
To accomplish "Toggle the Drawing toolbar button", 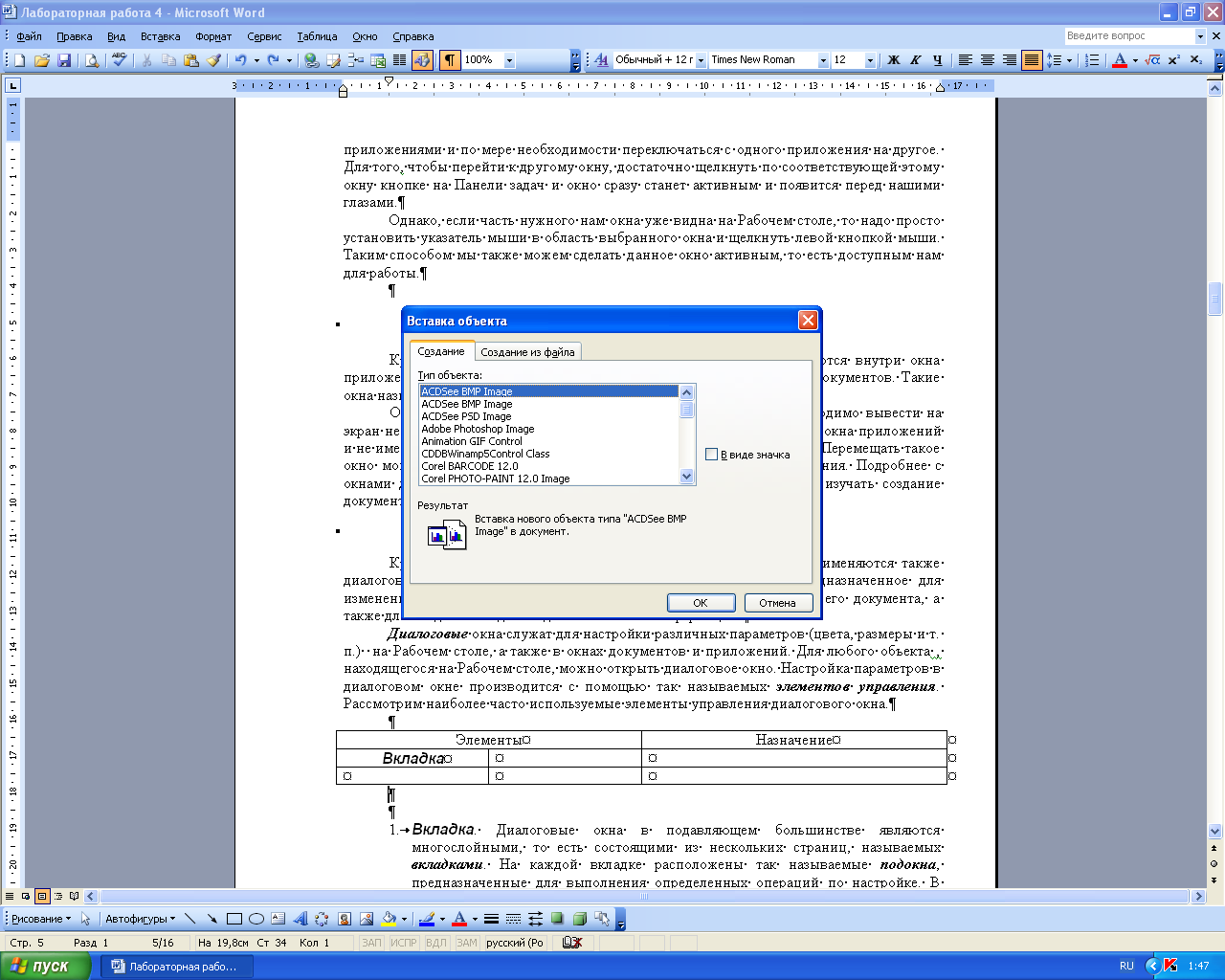I will 422,60.
